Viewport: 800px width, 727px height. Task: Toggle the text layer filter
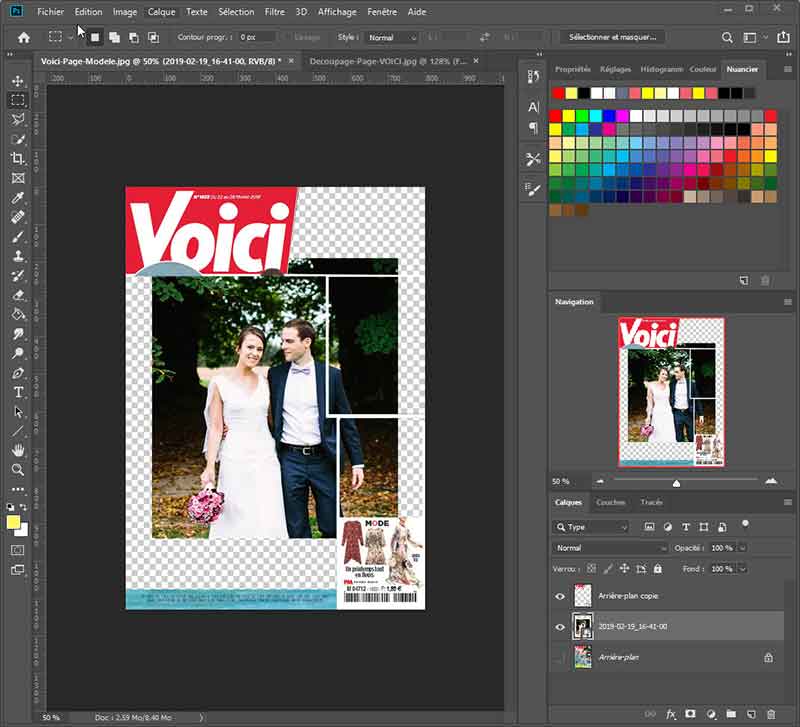tap(686, 527)
